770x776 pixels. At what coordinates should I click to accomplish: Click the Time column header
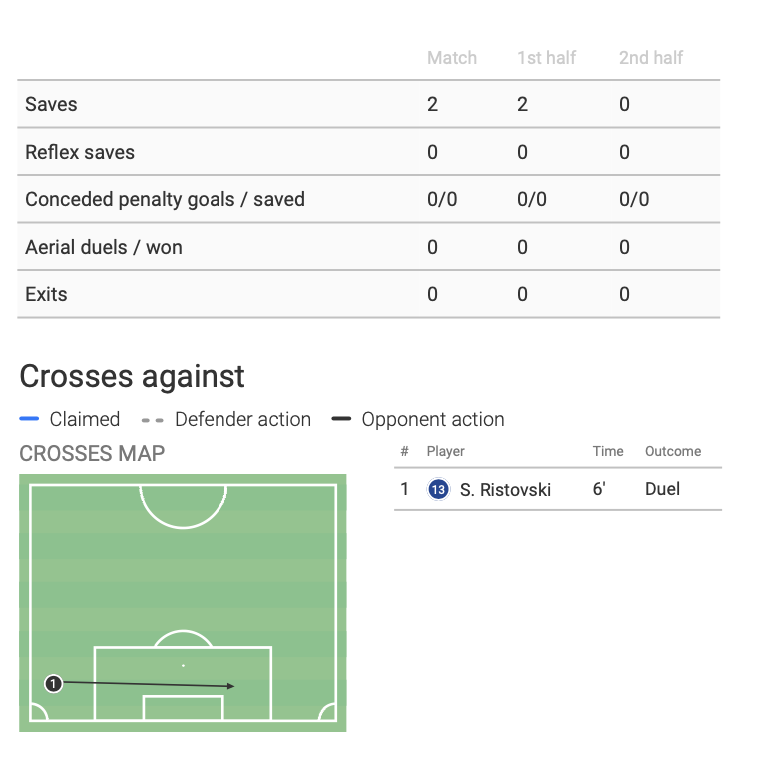(x=608, y=451)
